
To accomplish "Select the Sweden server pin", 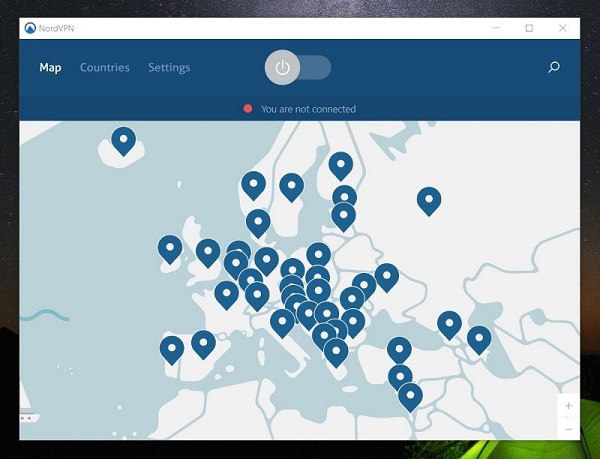I will click(292, 186).
